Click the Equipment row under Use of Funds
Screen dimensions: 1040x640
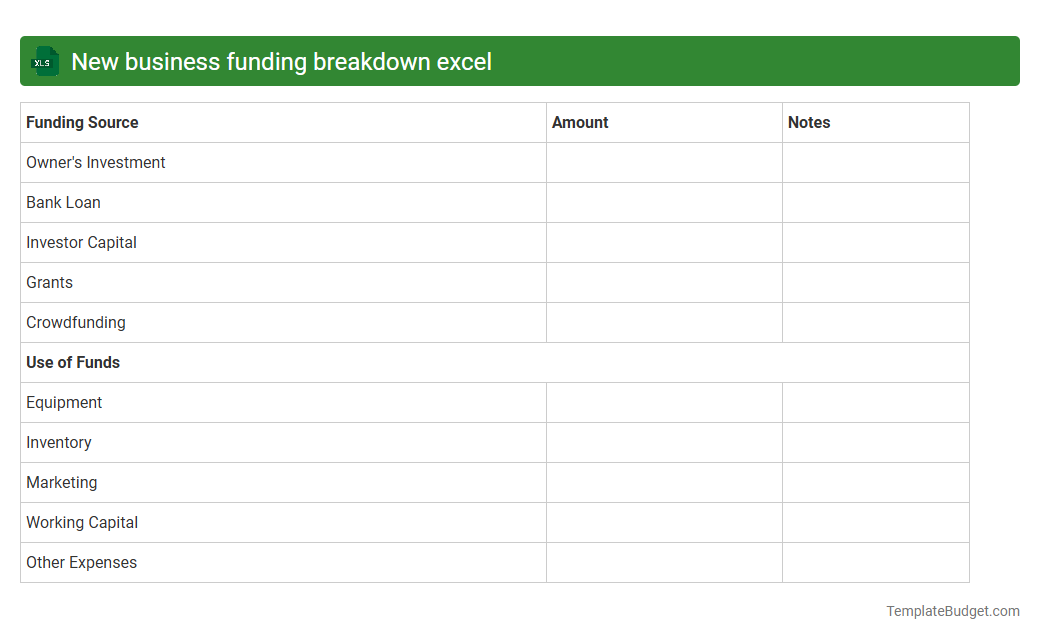pos(64,402)
